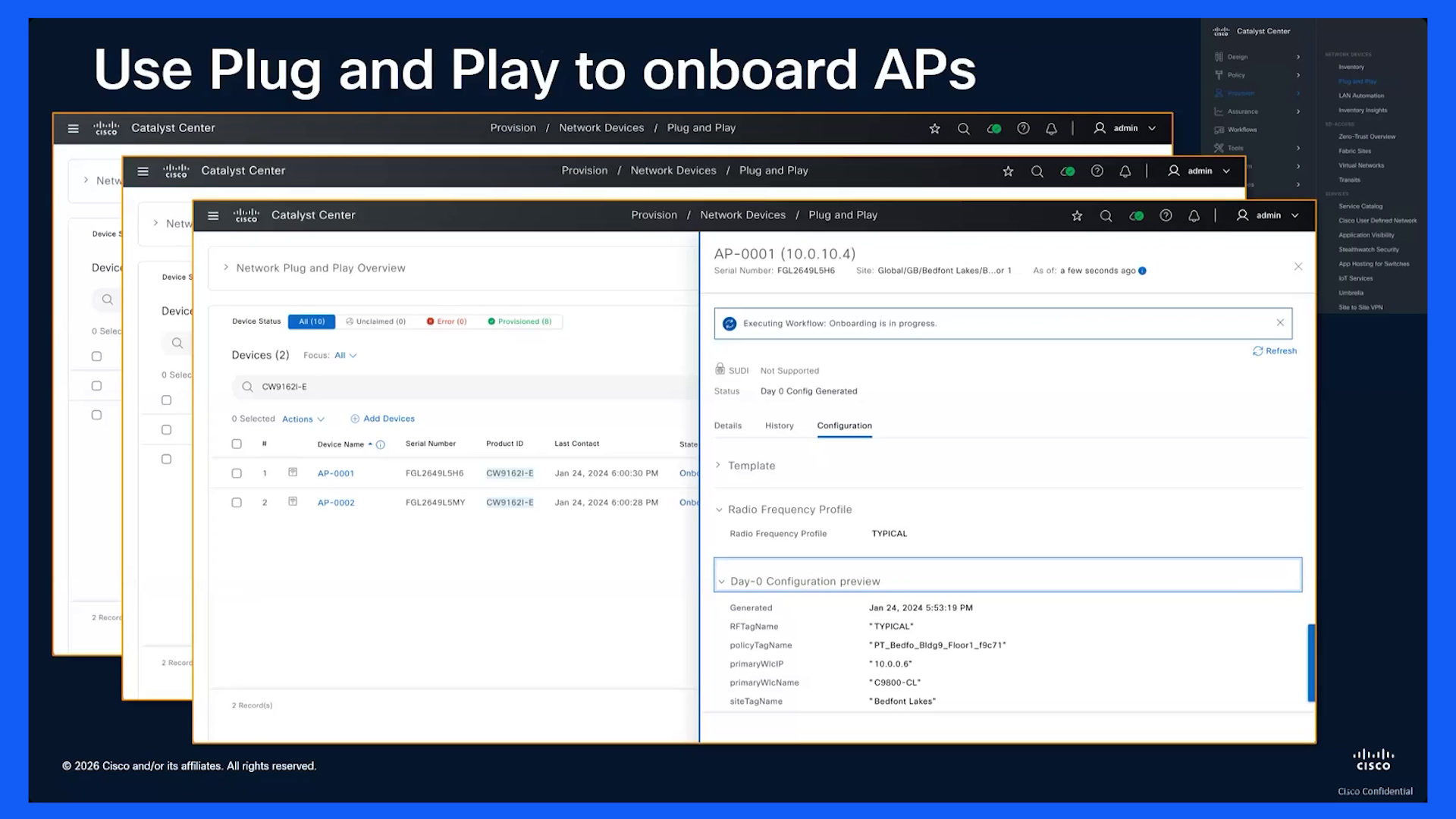Image resolution: width=1456 pixels, height=819 pixels.
Task: Open the Actions dropdown
Action: [x=303, y=419]
